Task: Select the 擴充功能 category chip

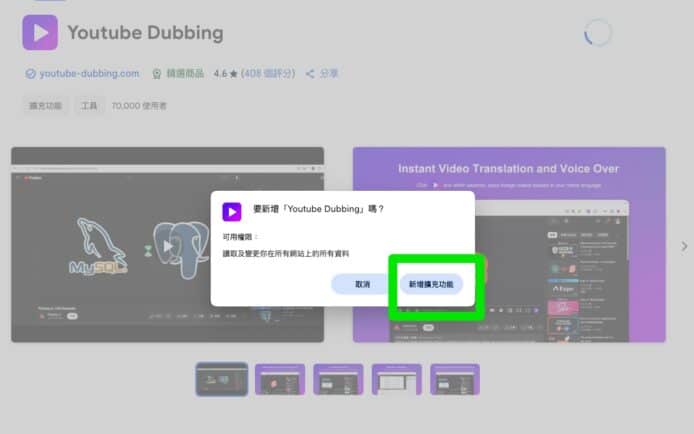Action: 45,105
